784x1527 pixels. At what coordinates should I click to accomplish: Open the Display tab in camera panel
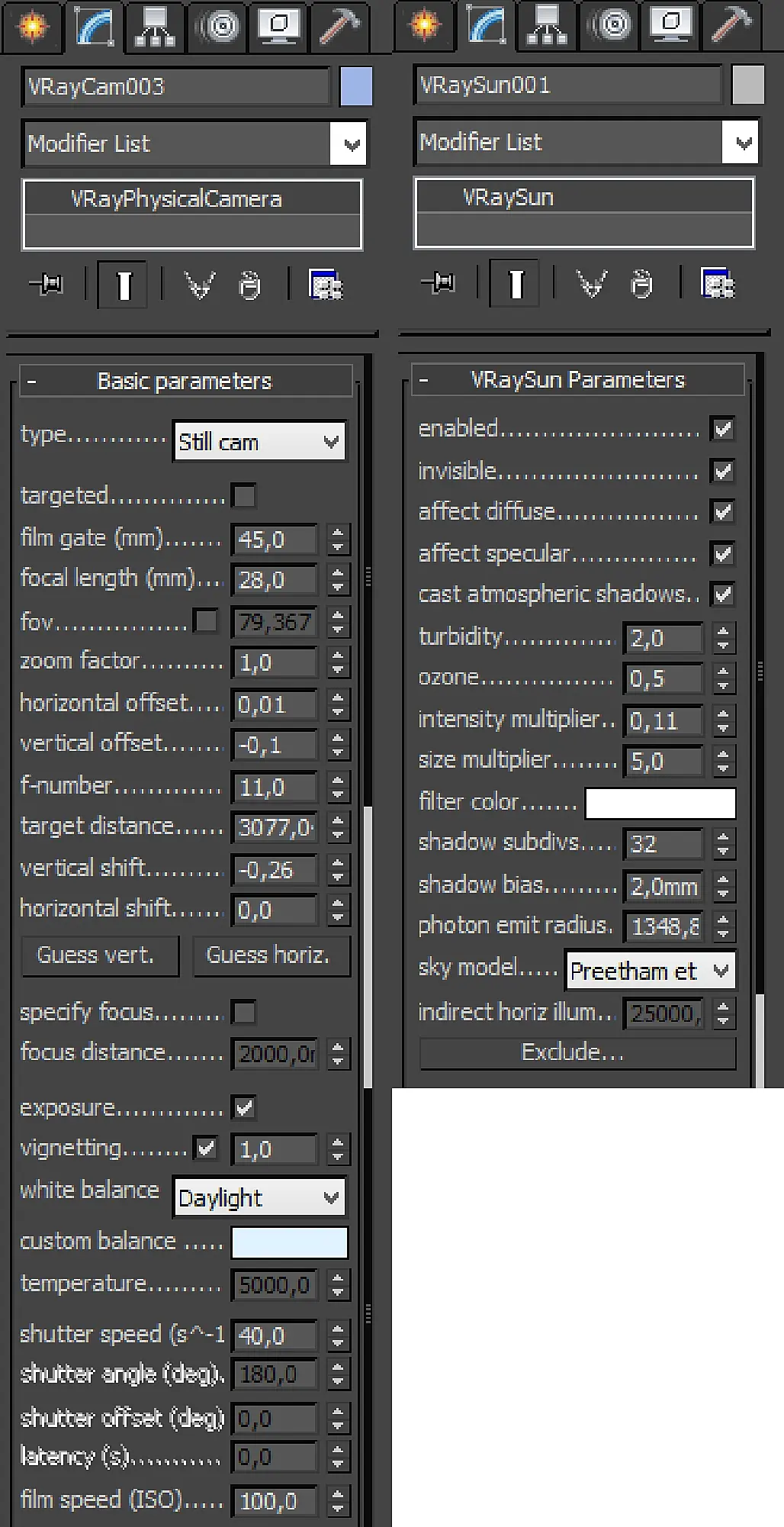click(x=279, y=26)
